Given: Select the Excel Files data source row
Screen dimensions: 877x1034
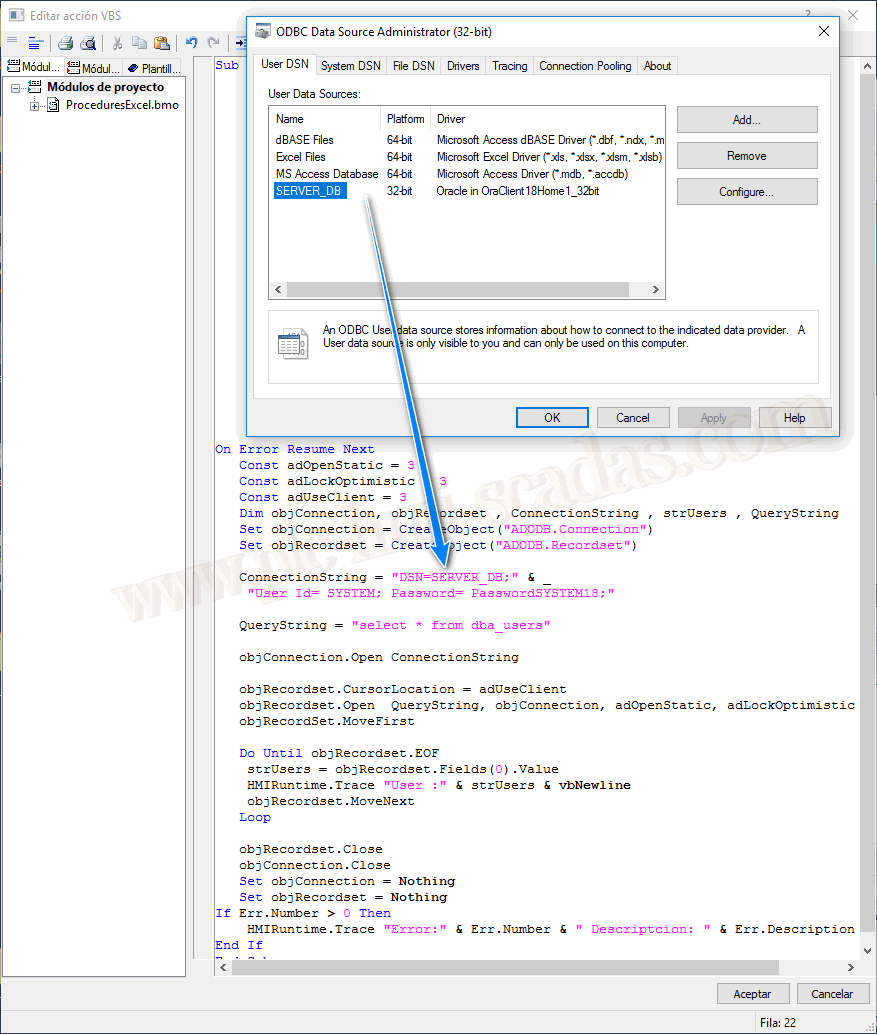Looking at the screenshot, I should tap(301, 157).
